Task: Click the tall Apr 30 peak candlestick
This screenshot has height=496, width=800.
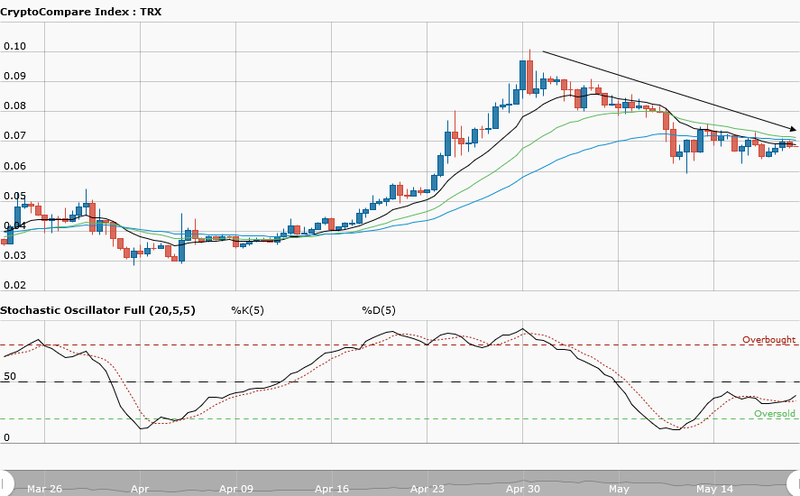Action: (523, 75)
